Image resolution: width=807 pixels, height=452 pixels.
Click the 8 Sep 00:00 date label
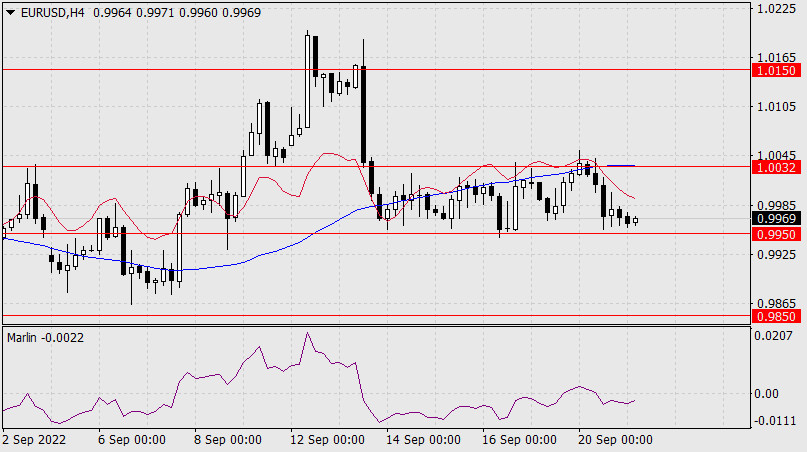click(227, 439)
